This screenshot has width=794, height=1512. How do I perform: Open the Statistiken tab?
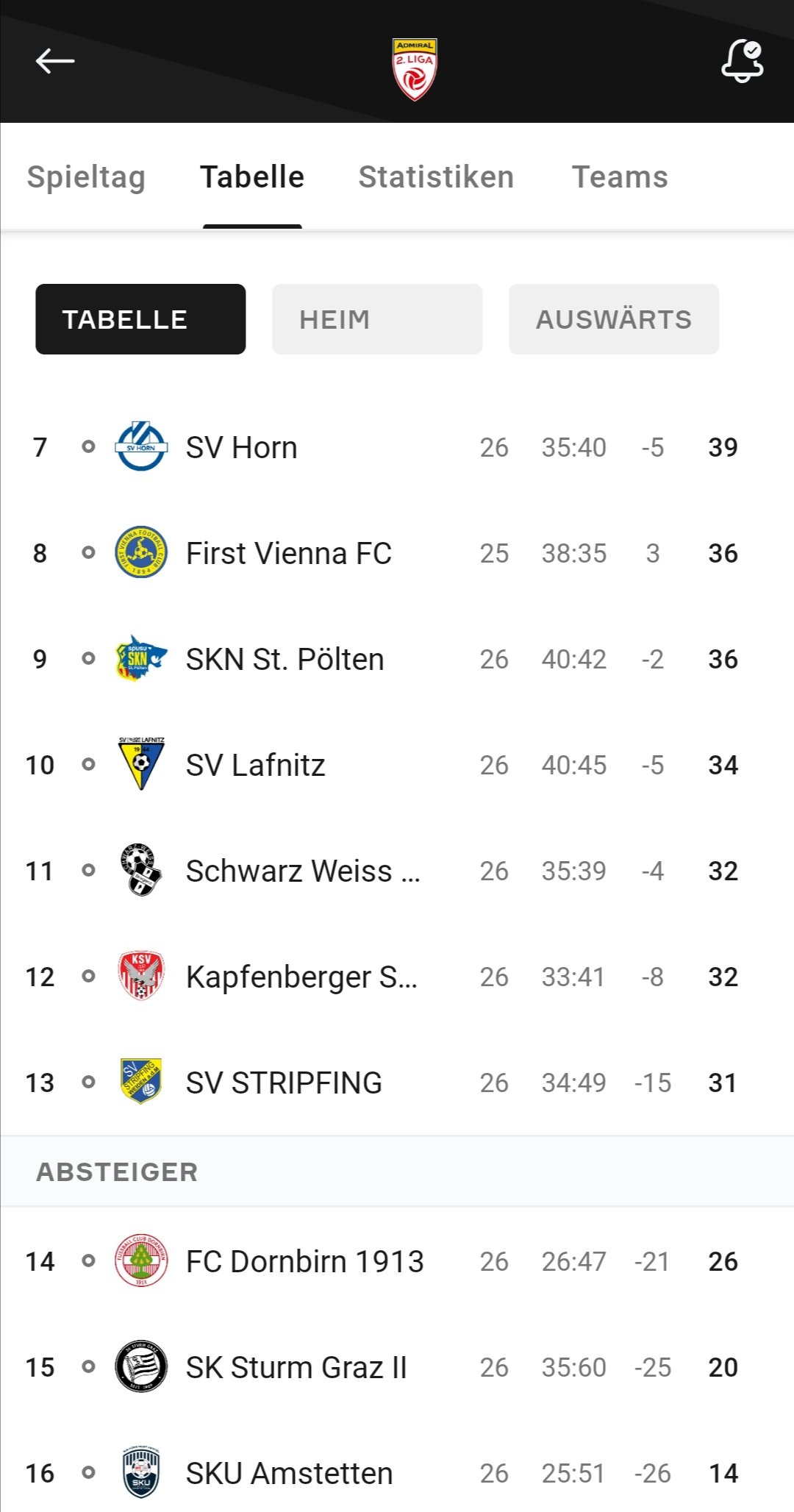pos(436,177)
